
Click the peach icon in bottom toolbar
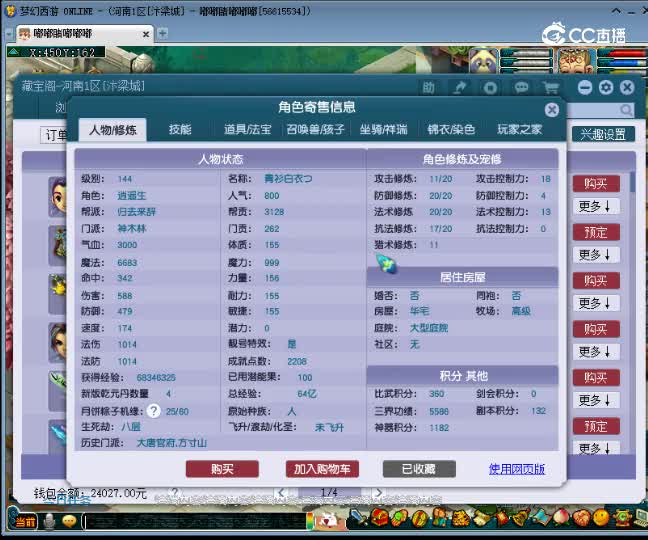(561, 518)
